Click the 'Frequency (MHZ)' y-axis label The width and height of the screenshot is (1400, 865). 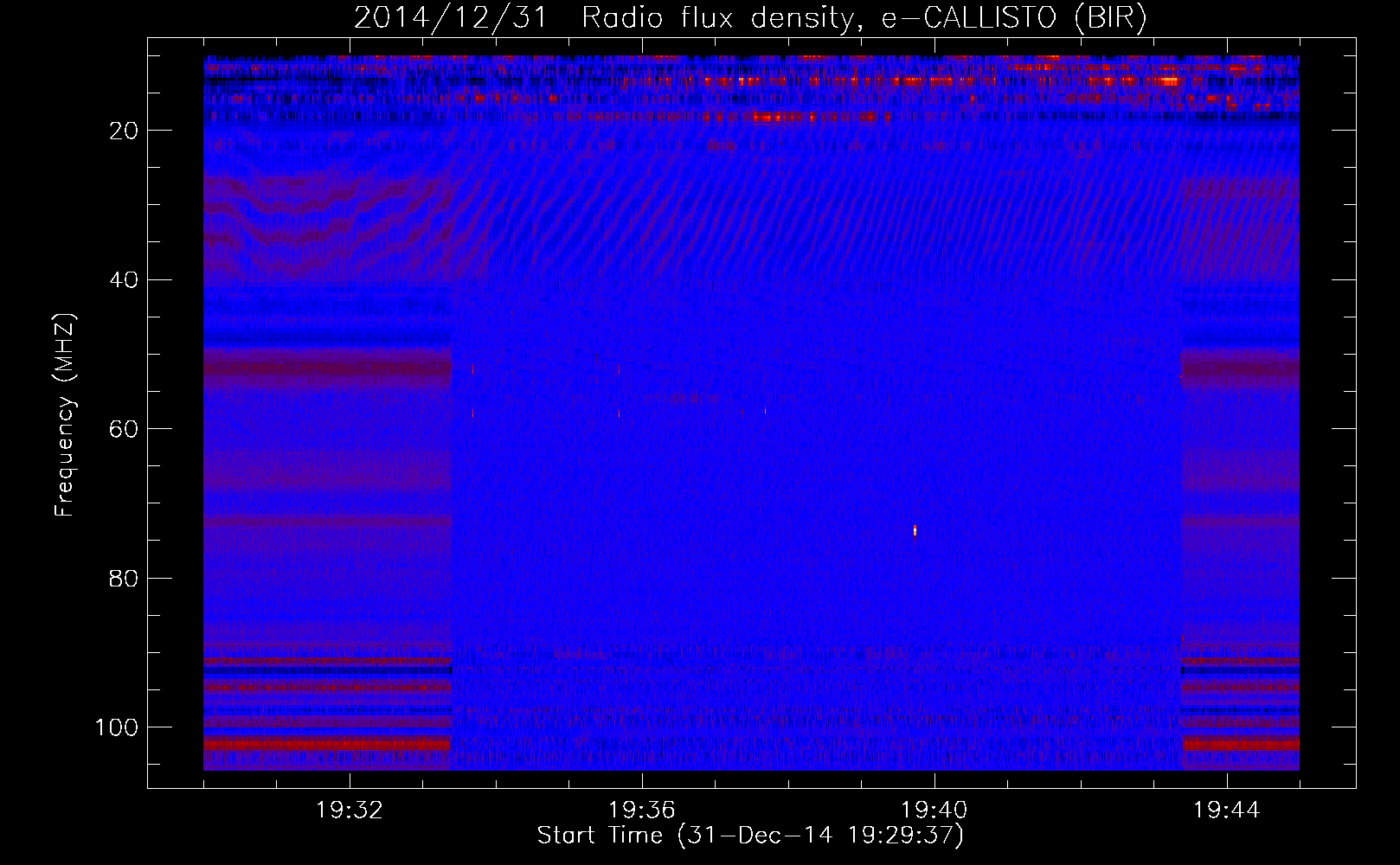65,415
